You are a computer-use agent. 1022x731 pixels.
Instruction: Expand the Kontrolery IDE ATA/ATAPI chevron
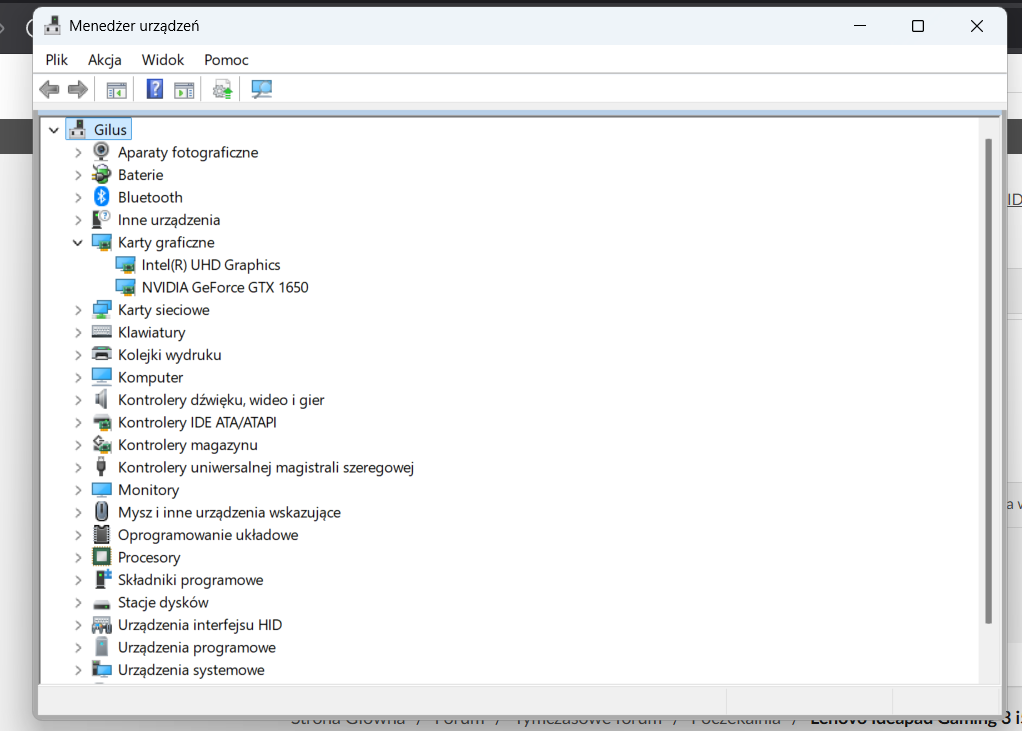78,423
